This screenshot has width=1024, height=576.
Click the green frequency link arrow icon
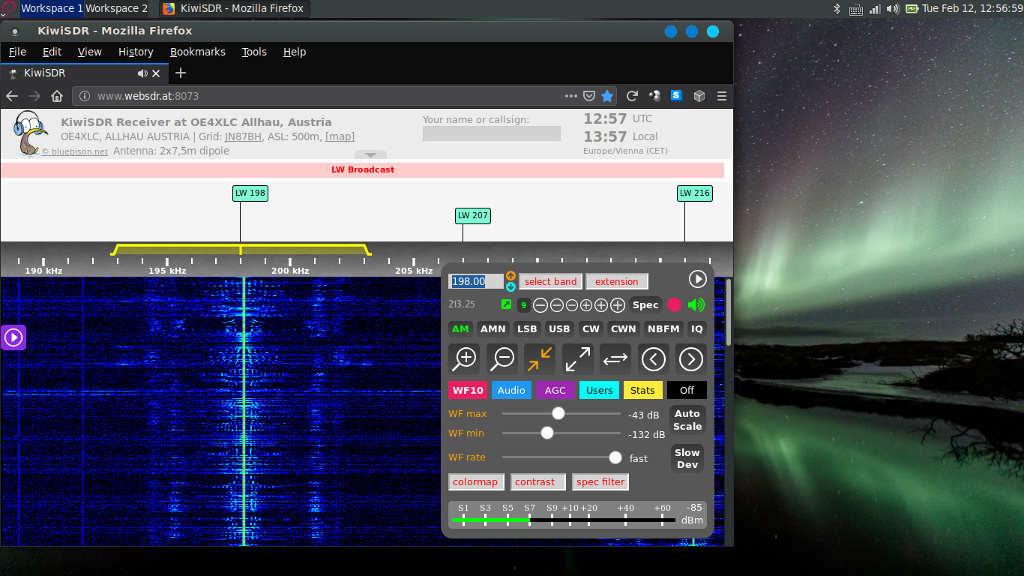pyautogui.click(x=505, y=304)
